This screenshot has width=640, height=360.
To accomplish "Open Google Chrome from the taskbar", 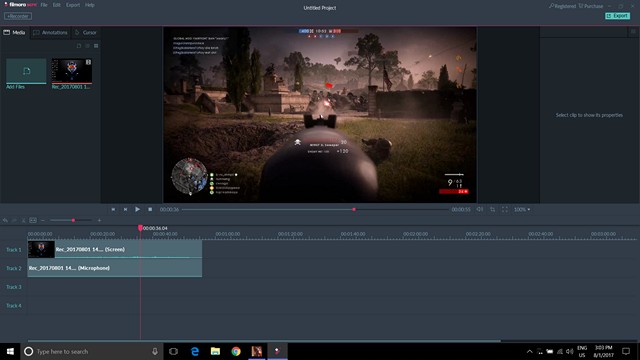I will point(236,351).
